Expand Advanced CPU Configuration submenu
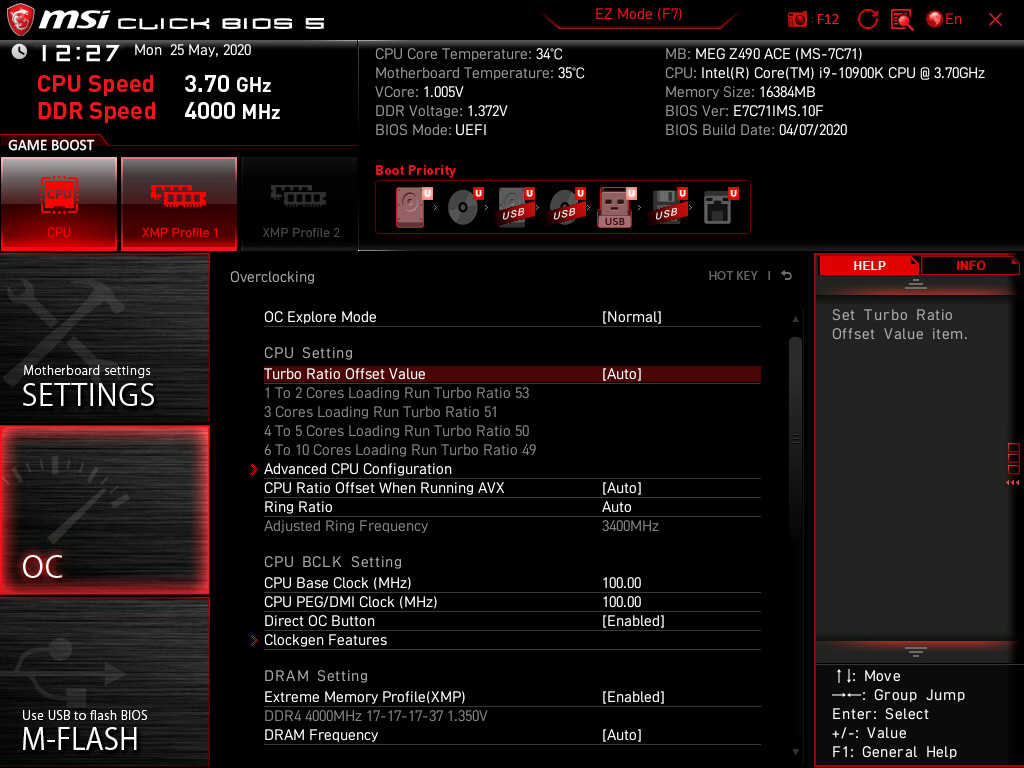 point(357,469)
